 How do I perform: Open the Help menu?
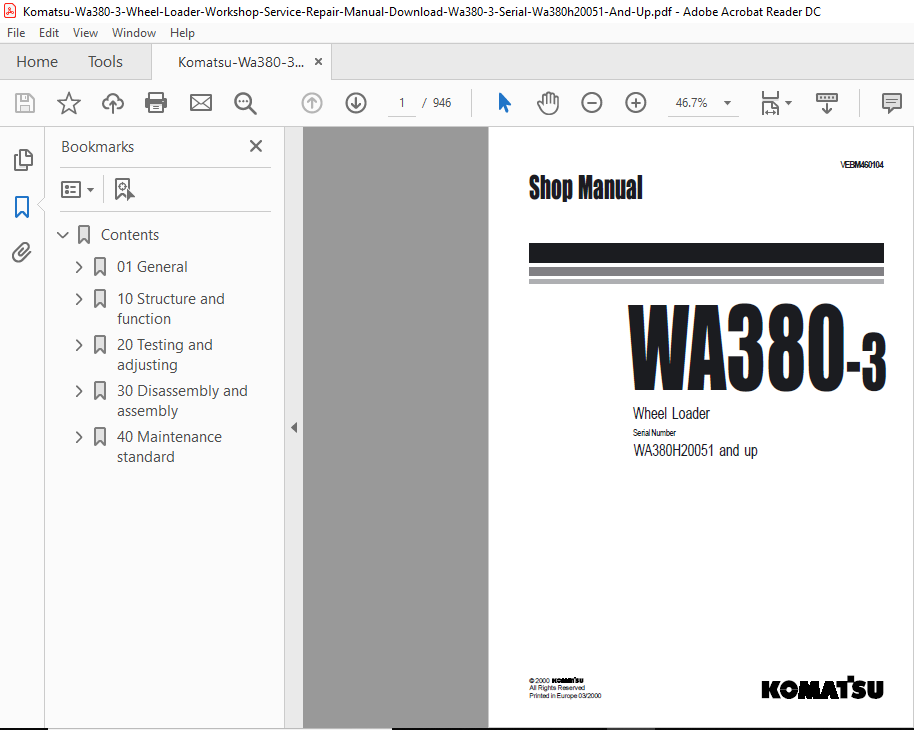[x=182, y=33]
